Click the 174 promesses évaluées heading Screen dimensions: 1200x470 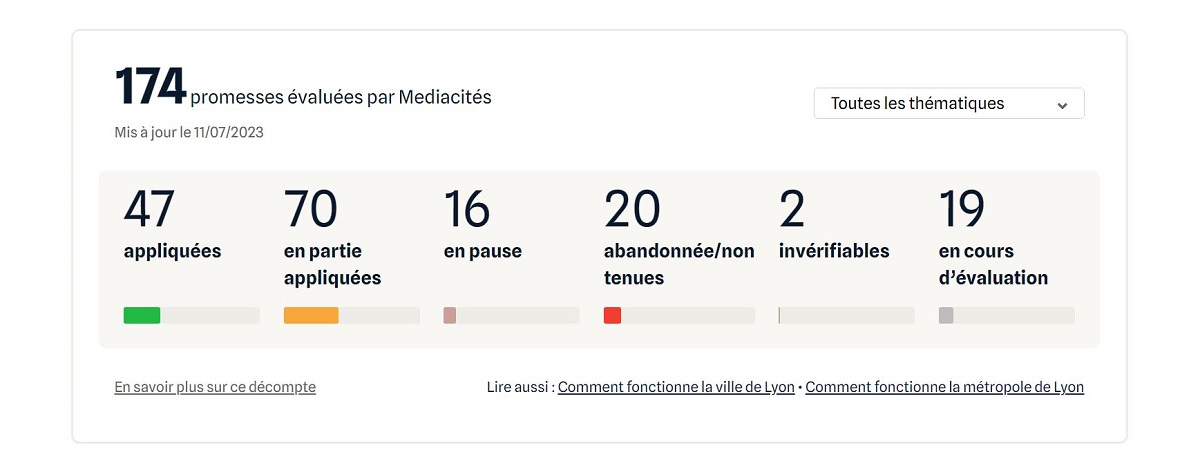pos(303,89)
